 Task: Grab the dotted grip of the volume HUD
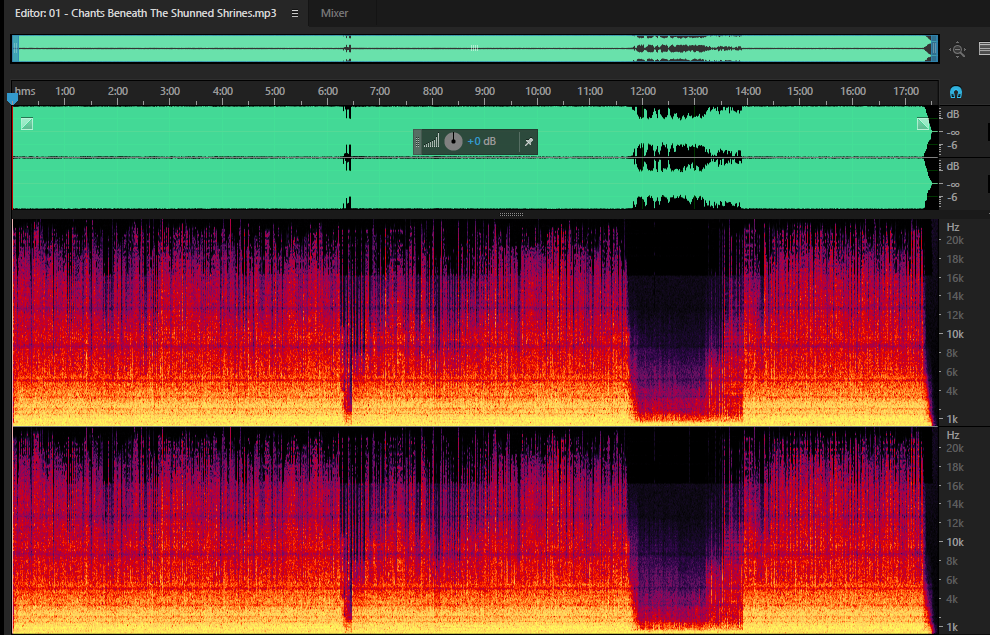tap(417, 142)
